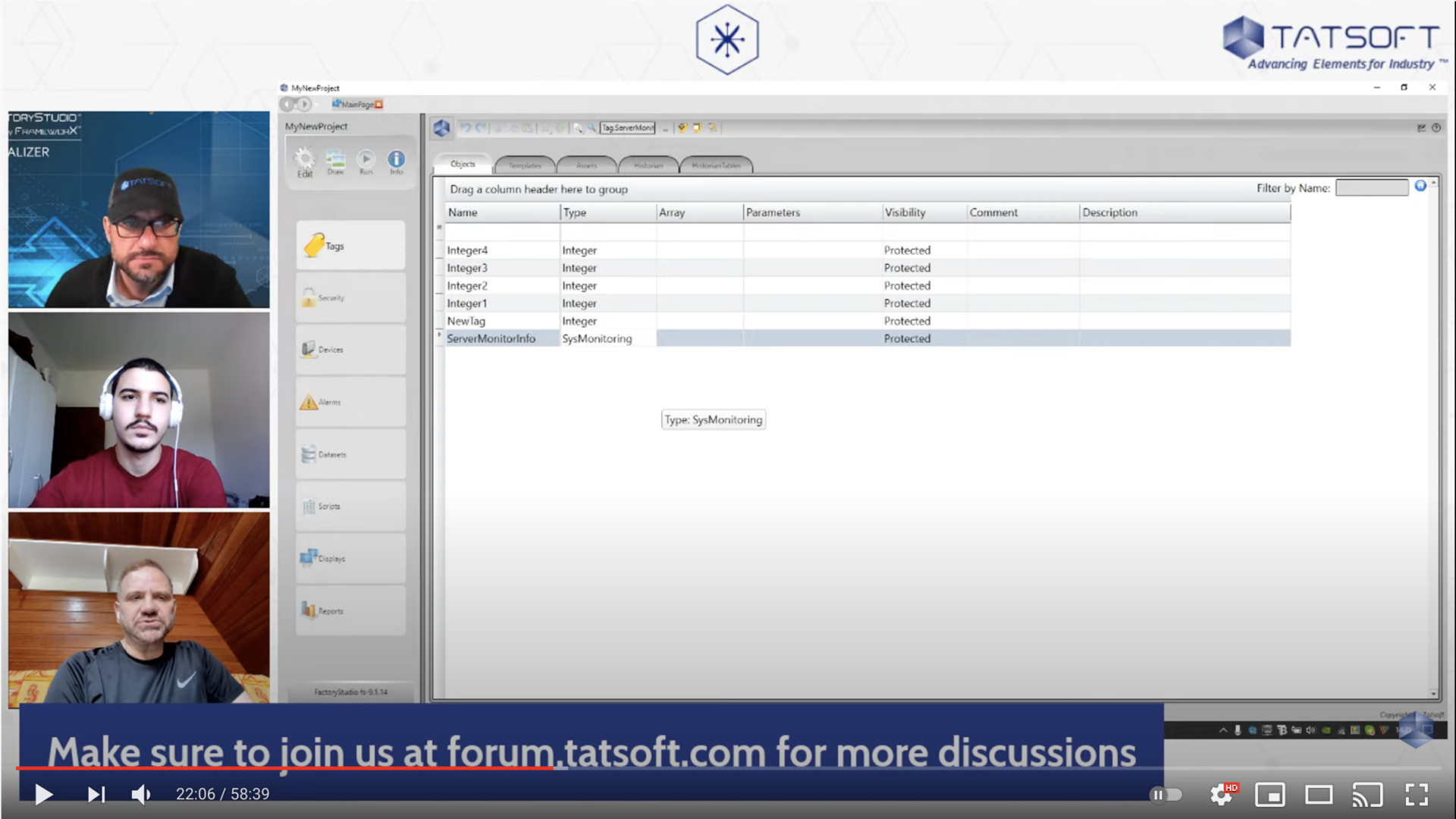Select the Integer4 tag row
The width and height of the screenshot is (1456, 819).
[868, 250]
